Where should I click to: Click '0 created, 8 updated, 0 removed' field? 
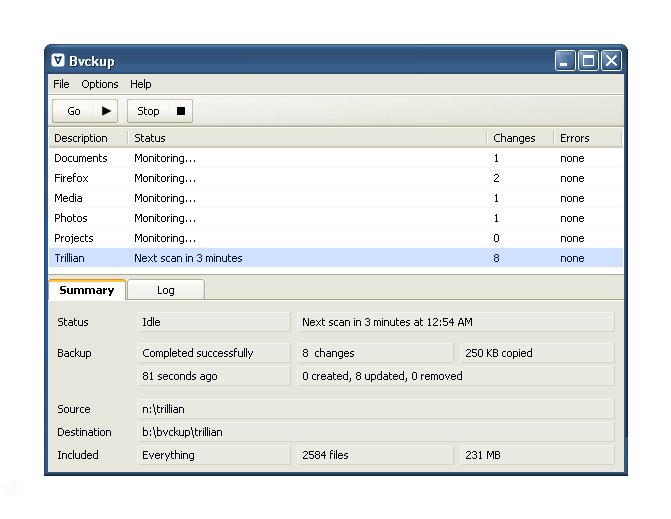click(x=456, y=376)
